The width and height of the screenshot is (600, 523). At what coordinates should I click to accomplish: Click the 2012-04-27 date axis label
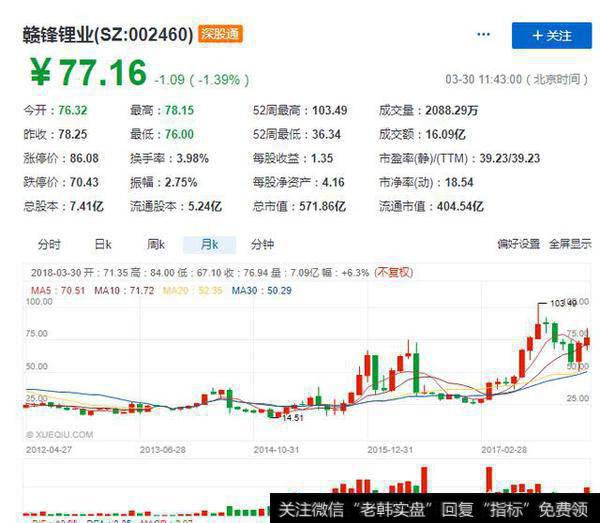coord(49,450)
